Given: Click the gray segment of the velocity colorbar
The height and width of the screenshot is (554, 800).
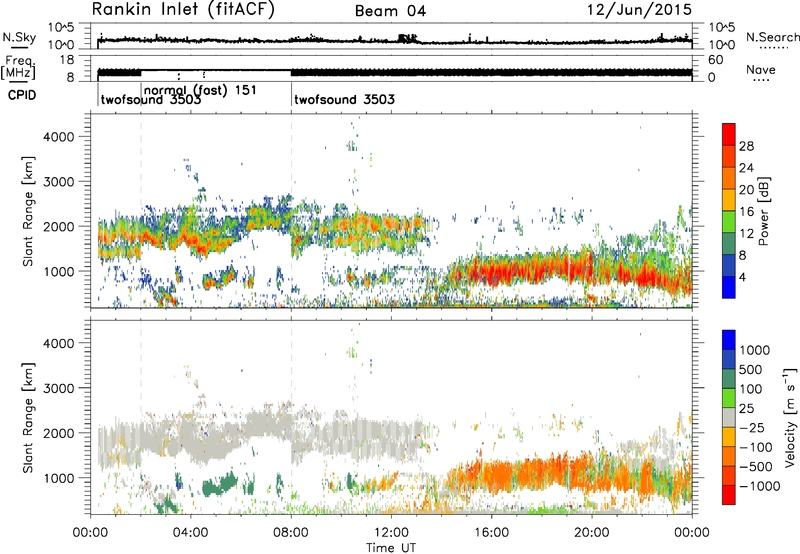Looking at the screenshot, I should click(729, 418).
